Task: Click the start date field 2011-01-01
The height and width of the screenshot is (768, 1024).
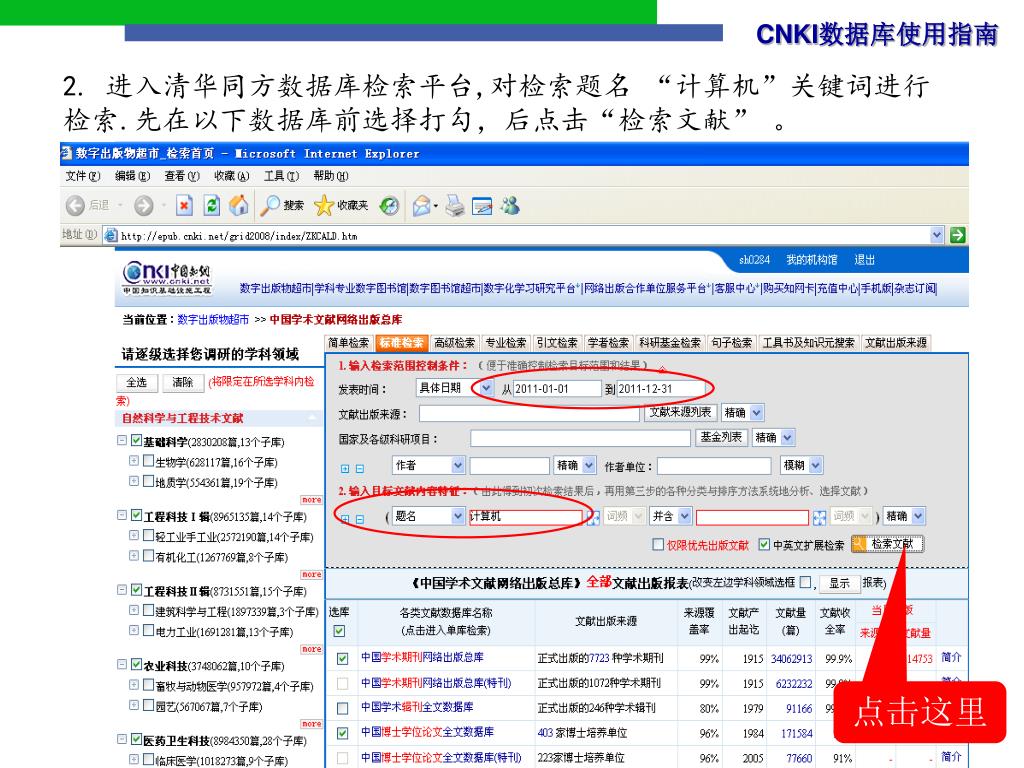Action: click(556, 389)
